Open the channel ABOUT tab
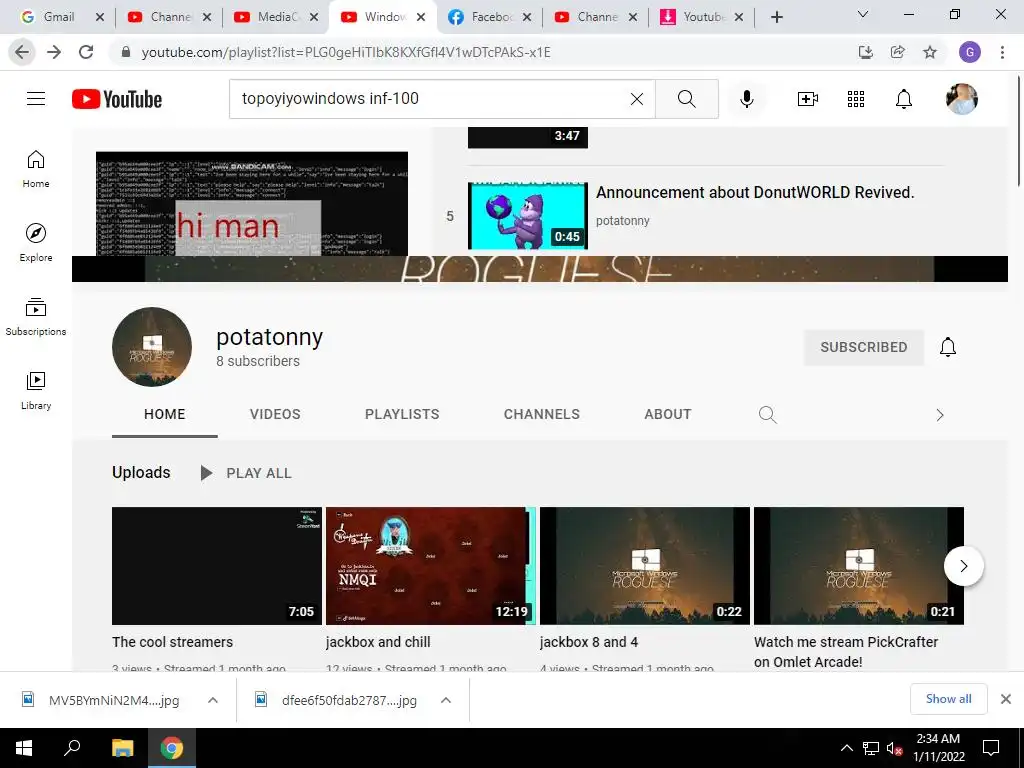Viewport: 1024px width, 768px height. (x=667, y=414)
